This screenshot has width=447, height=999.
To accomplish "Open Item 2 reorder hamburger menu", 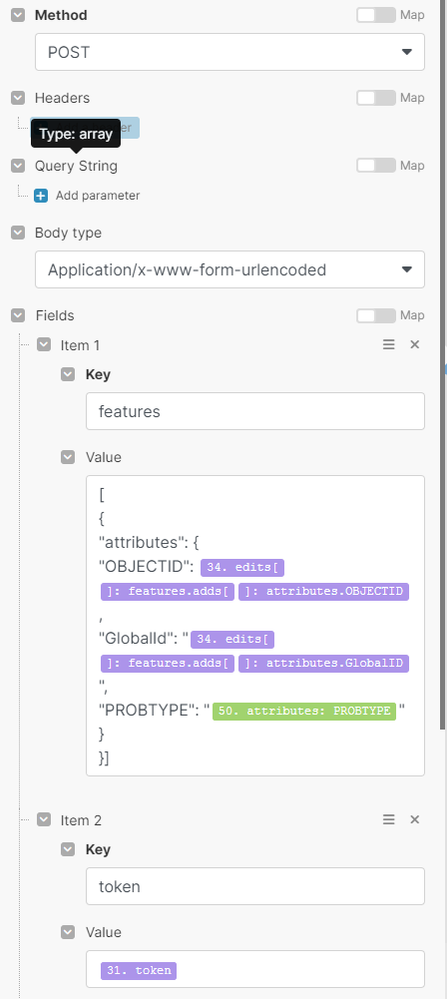I will (388, 820).
